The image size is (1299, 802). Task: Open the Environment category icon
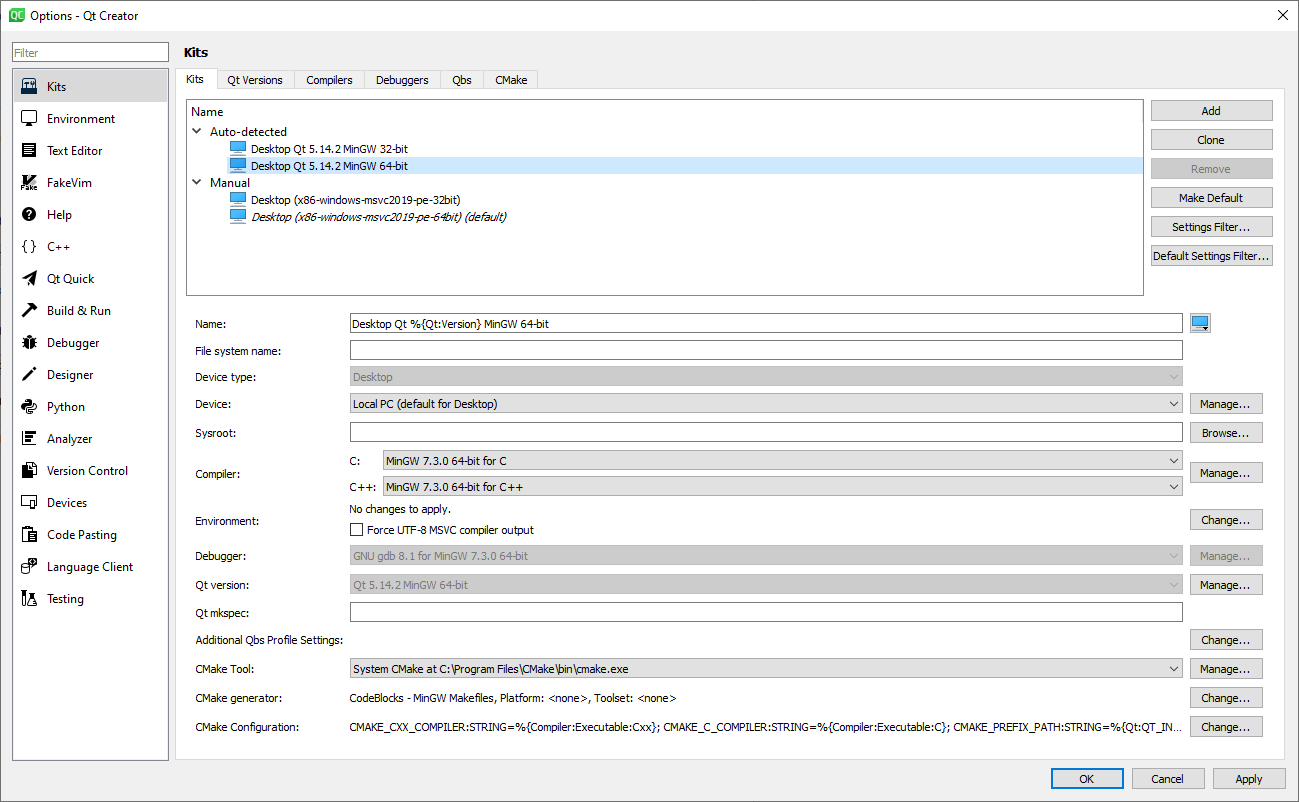coord(29,119)
